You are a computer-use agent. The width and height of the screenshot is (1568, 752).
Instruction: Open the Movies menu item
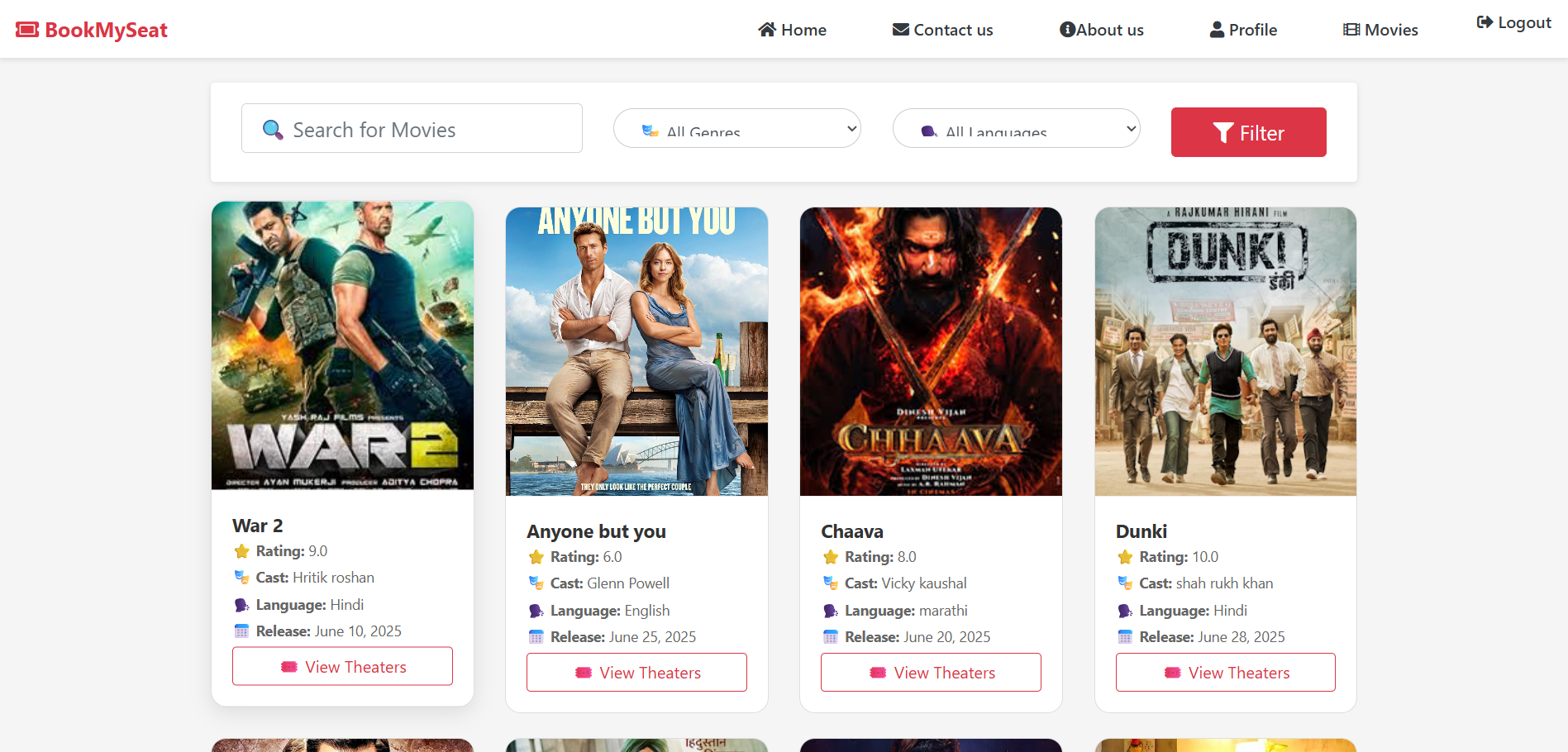click(x=1380, y=30)
